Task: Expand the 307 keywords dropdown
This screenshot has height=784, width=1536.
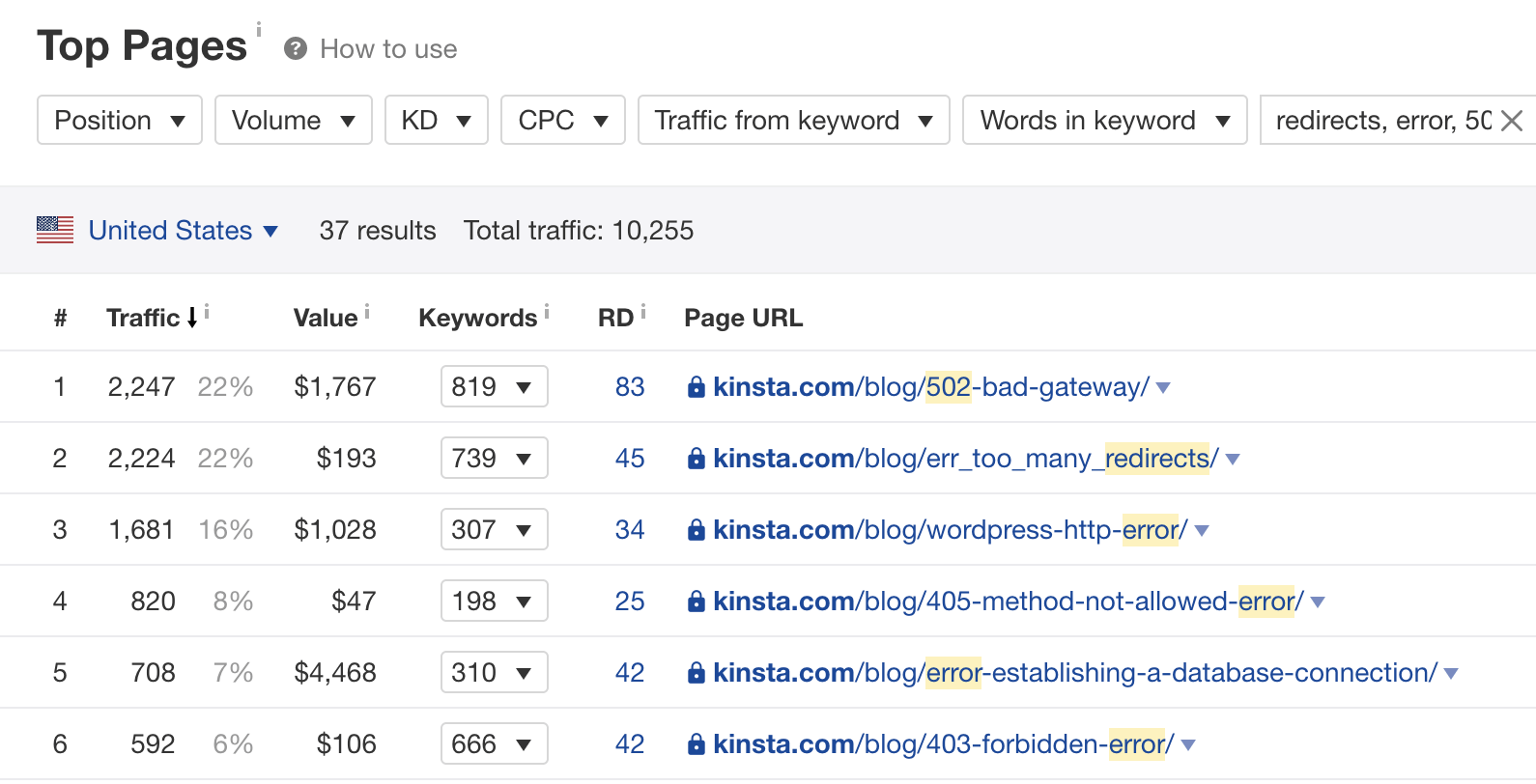Action: point(495,529)
